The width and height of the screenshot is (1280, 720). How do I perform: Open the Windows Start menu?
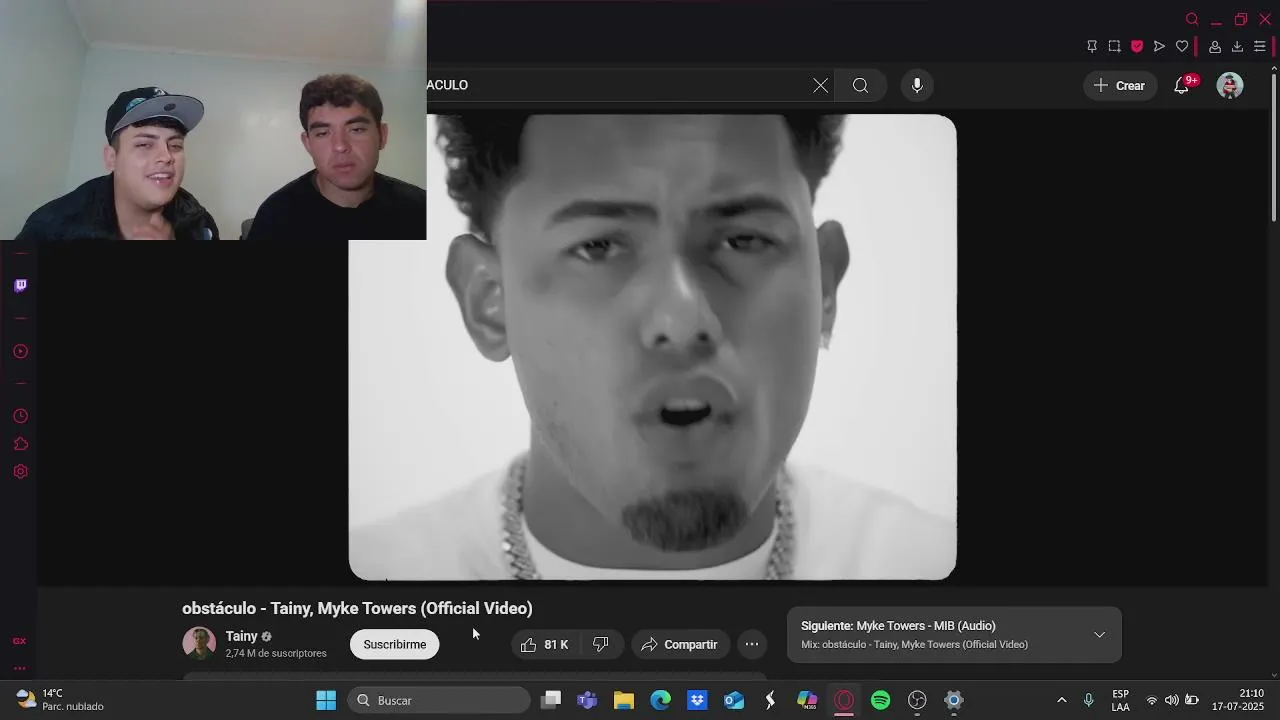coord(326,700)
